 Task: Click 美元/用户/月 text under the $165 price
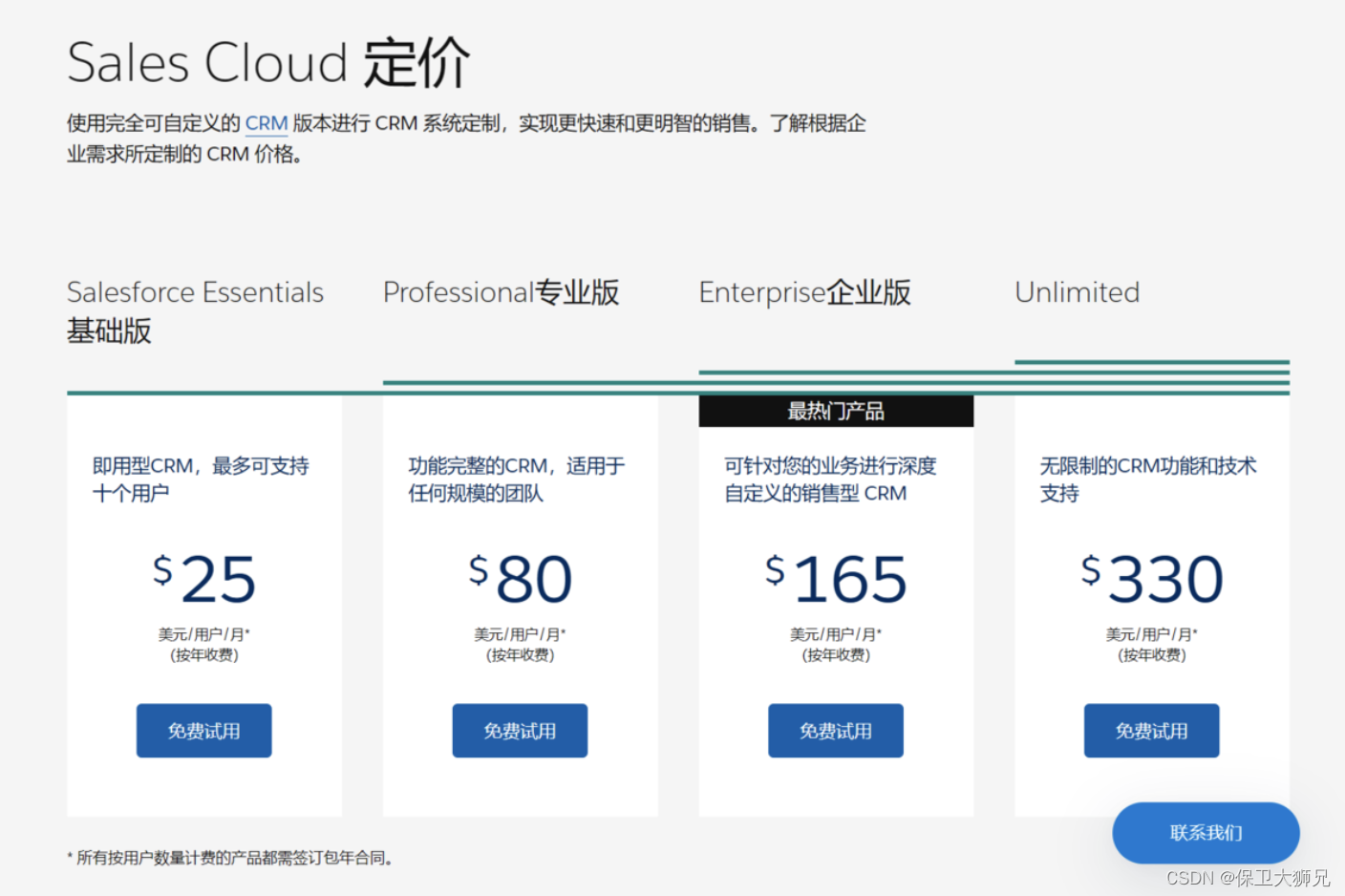[836, 634]
